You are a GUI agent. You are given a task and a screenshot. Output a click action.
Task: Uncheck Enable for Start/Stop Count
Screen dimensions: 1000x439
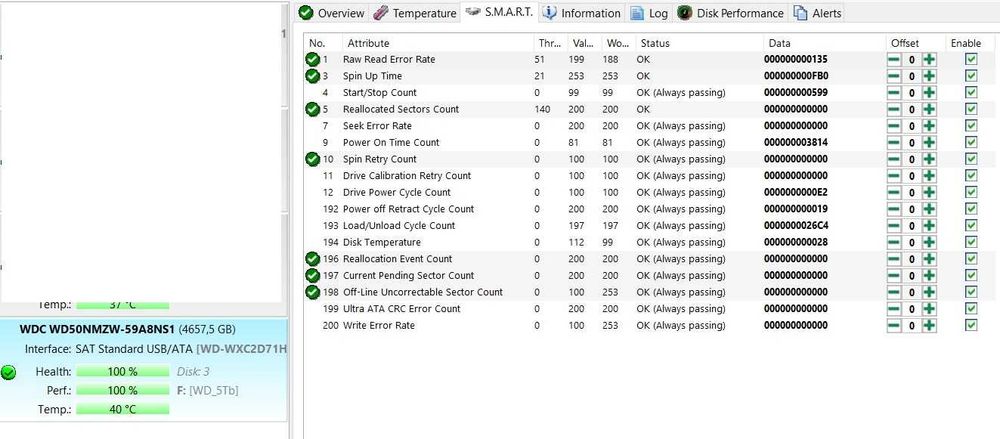pos(971,93)
